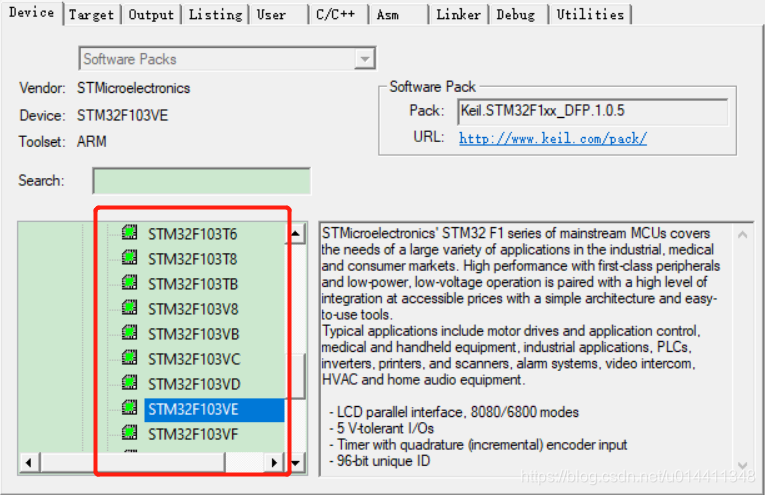Open the keil.com/pack URL link
The width and height of the screenshot is (765, 495).
coord(553,139)
